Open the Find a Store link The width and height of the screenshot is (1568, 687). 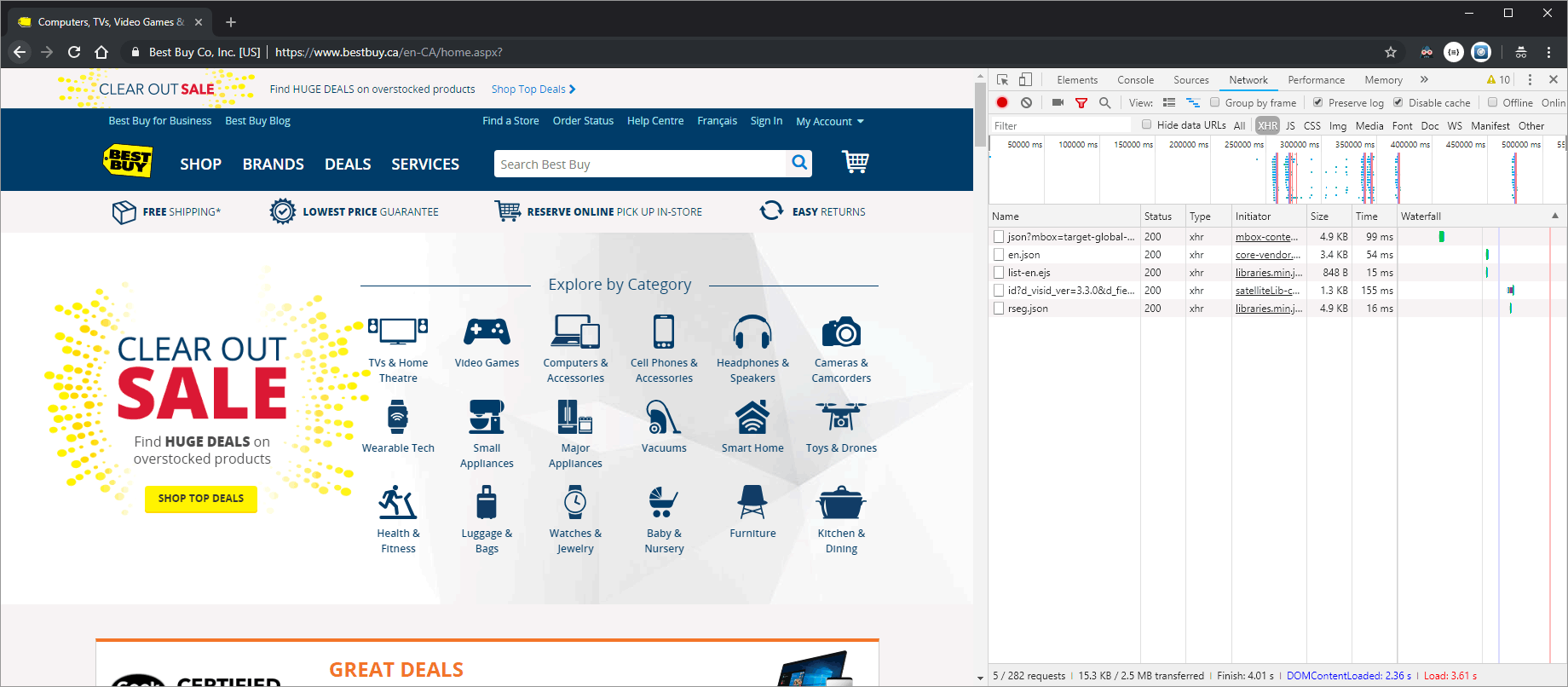pos(510,120)
